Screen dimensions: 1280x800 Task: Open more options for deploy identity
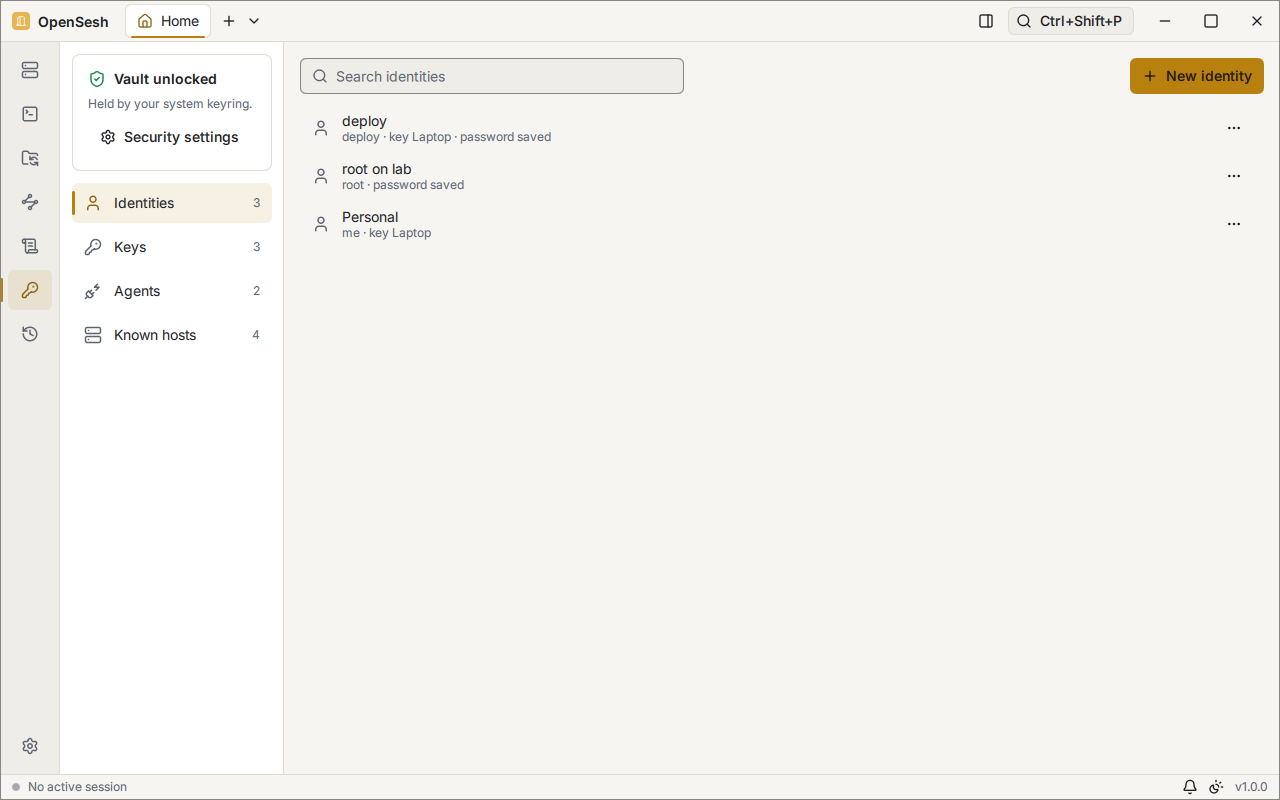tap(1234, 128)
